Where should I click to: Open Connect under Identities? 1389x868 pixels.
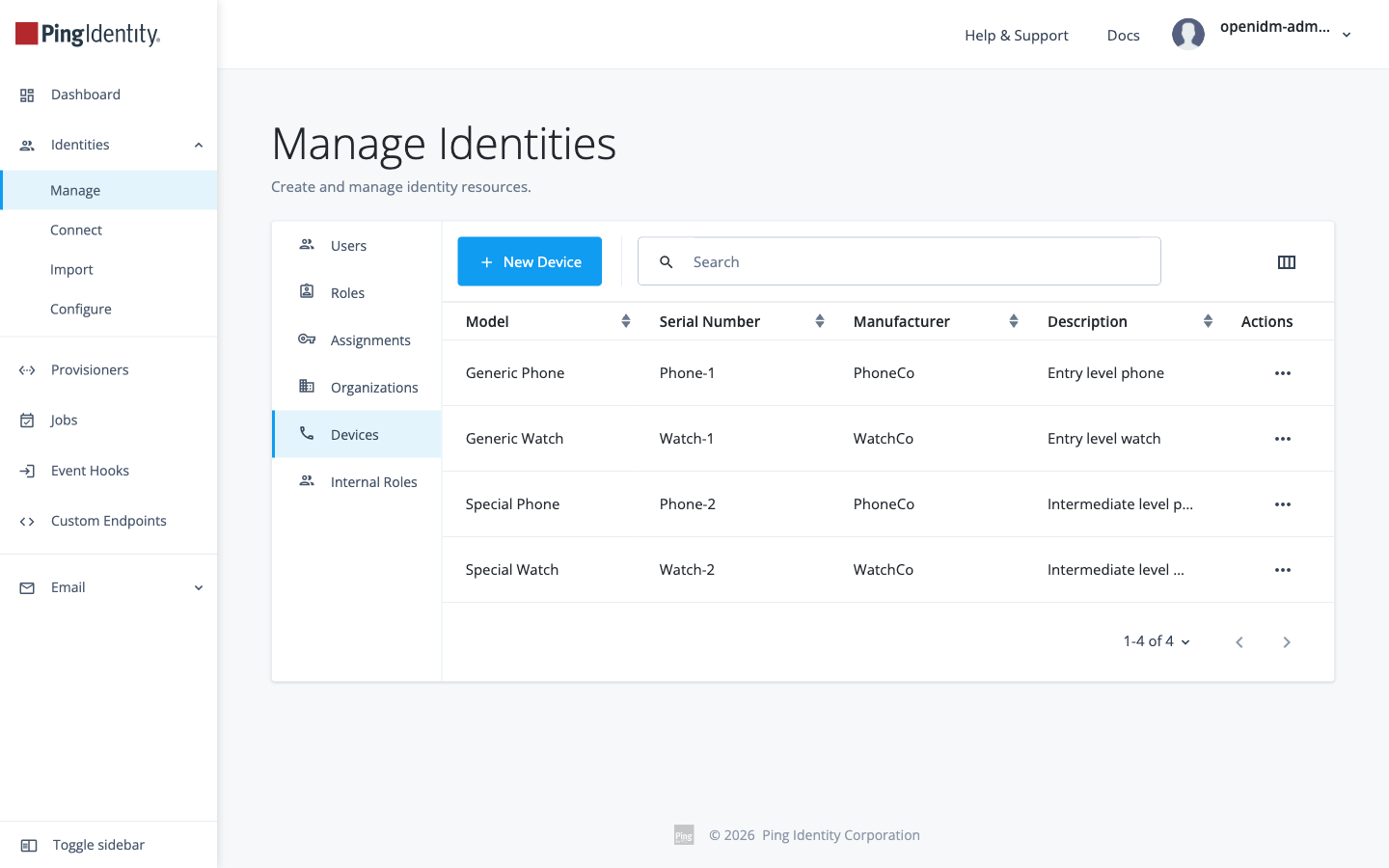[x=109, y=230]
